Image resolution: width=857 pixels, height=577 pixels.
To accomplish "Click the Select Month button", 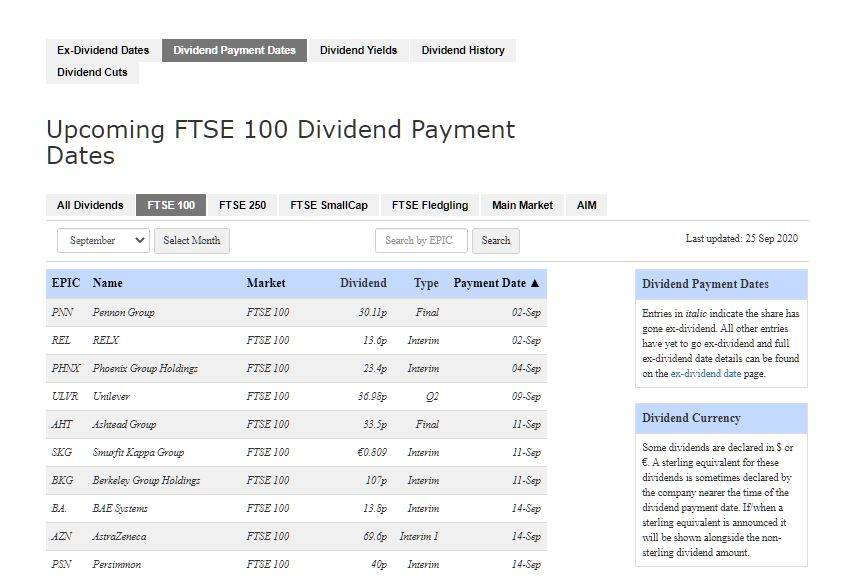I will click(x=192, y=240).
